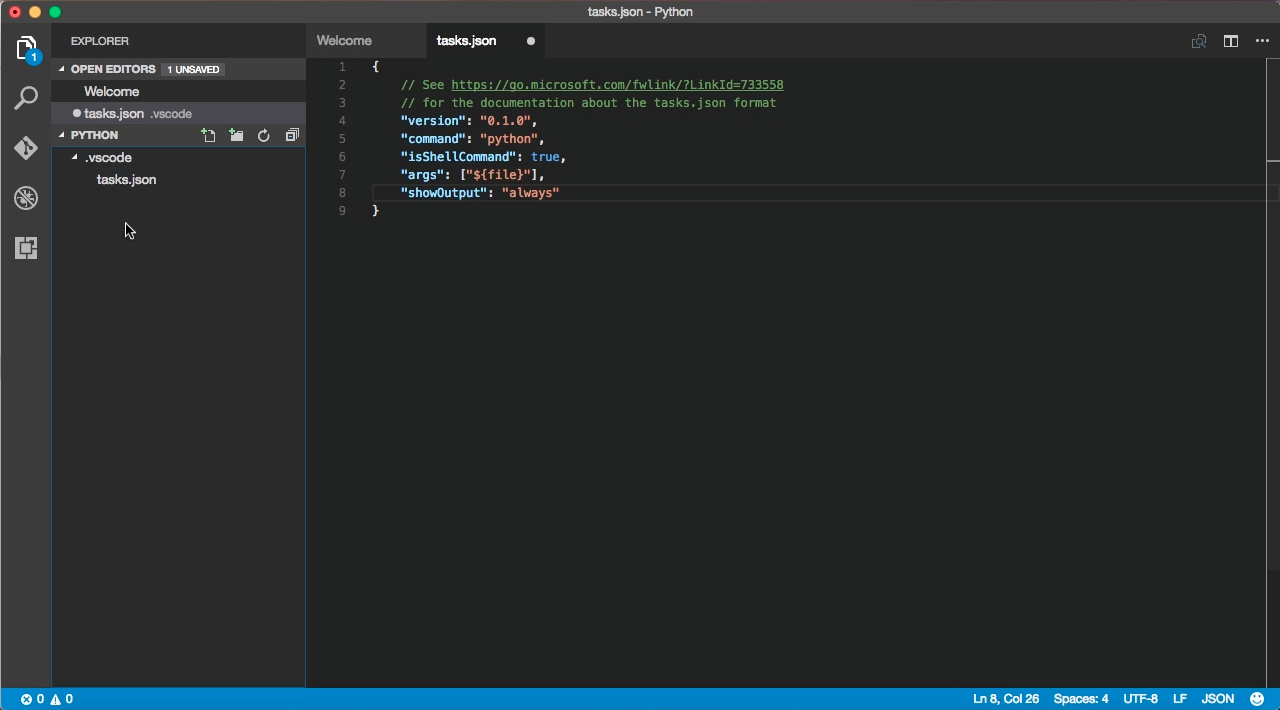Open the Debug view in the activity bar
Viewport: 1280px width, 710px height.
(26, 198)
